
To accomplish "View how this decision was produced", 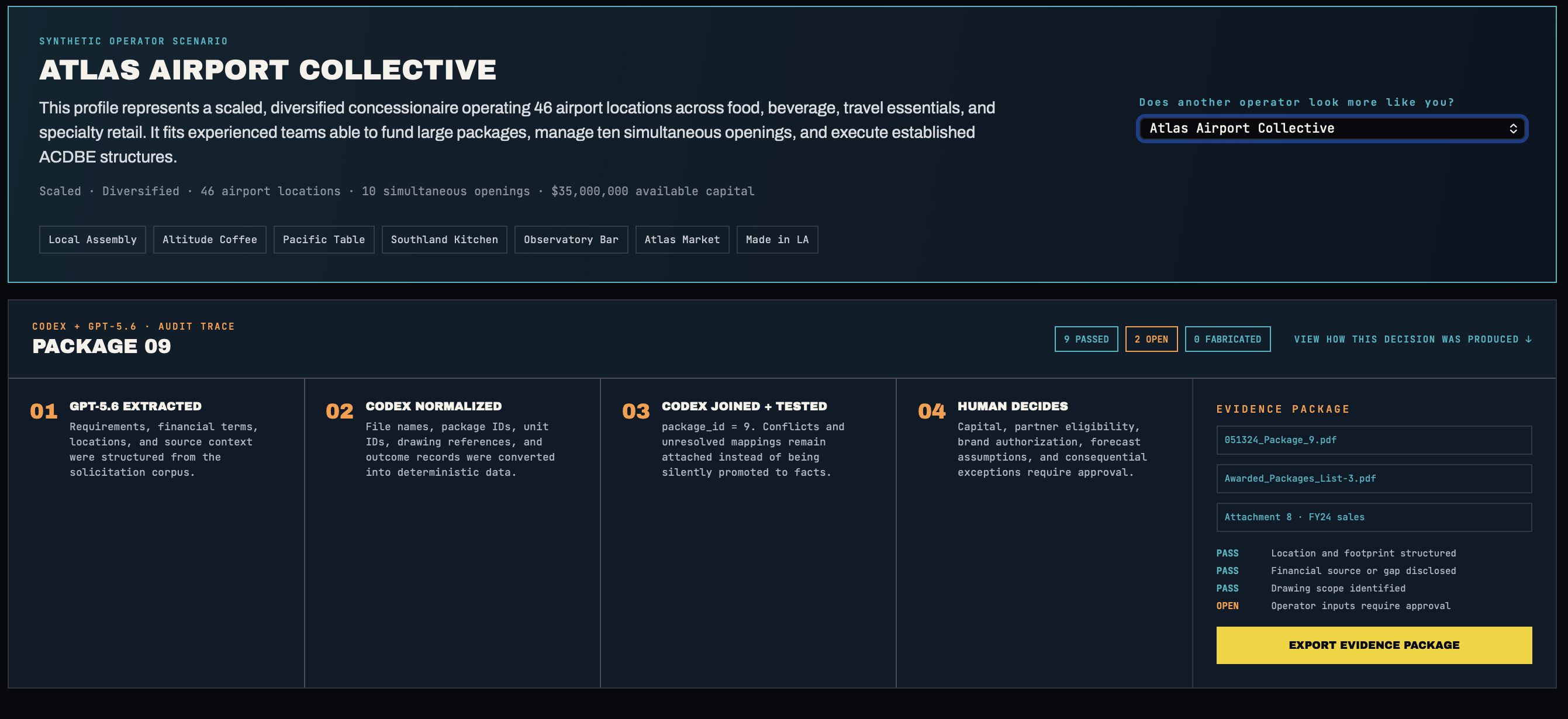I will pyautogui.click(x=1412, y=339).
